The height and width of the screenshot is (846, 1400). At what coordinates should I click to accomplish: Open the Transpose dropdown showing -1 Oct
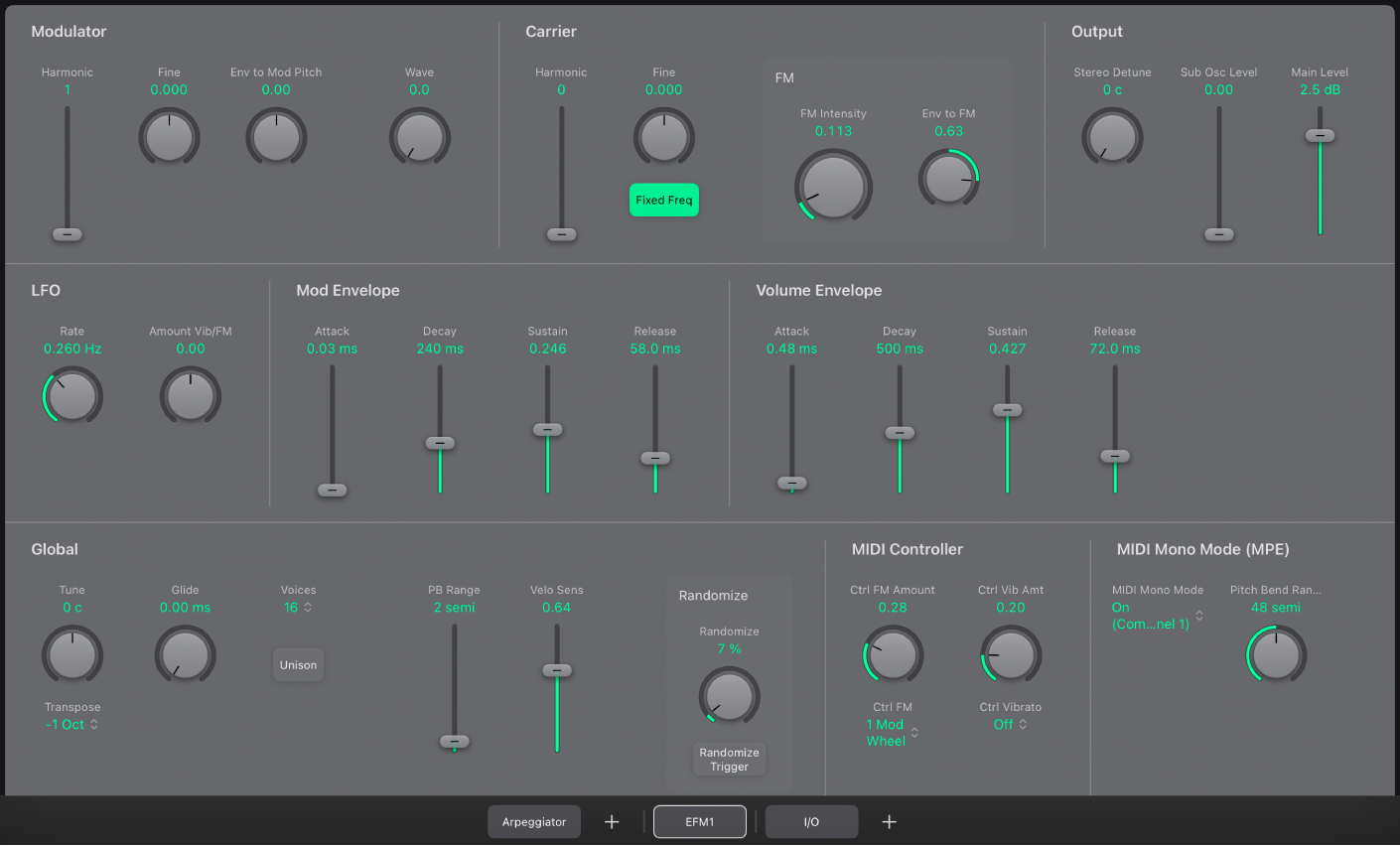70,724
